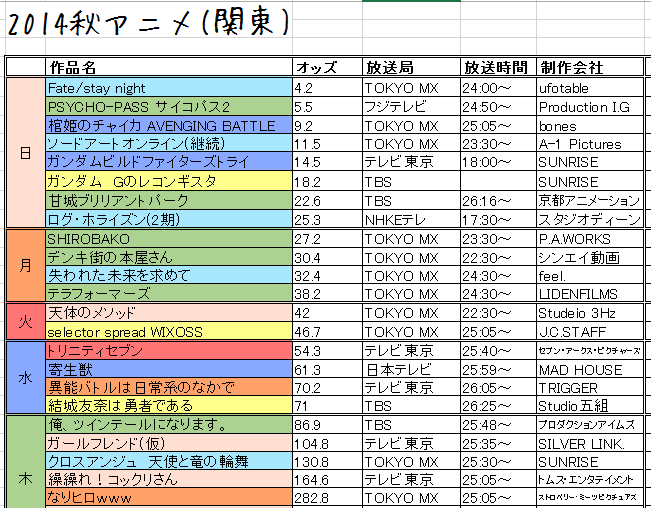Click the red トリニティセブン cell
The width and height of the screenshot is (651, 508).
point(169,351)
